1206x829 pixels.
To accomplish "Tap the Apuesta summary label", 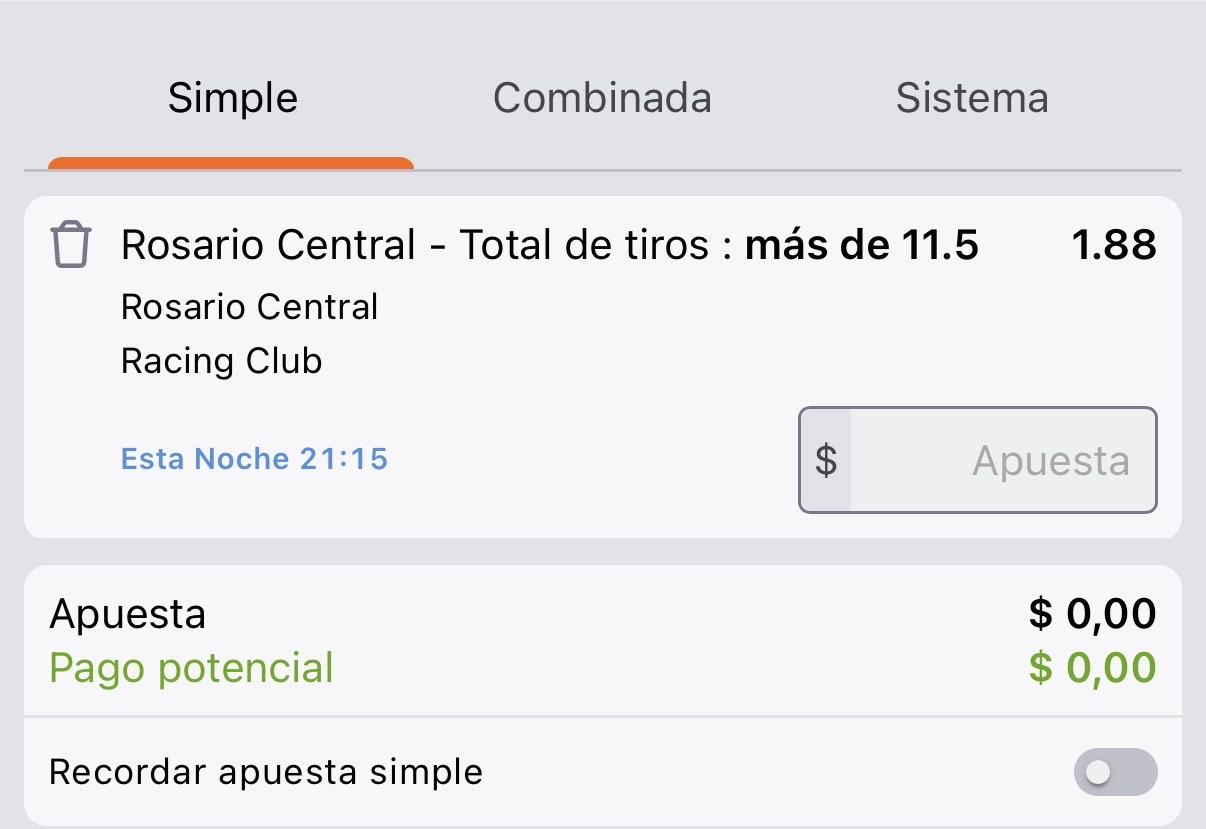I will (x=128, y=614).
